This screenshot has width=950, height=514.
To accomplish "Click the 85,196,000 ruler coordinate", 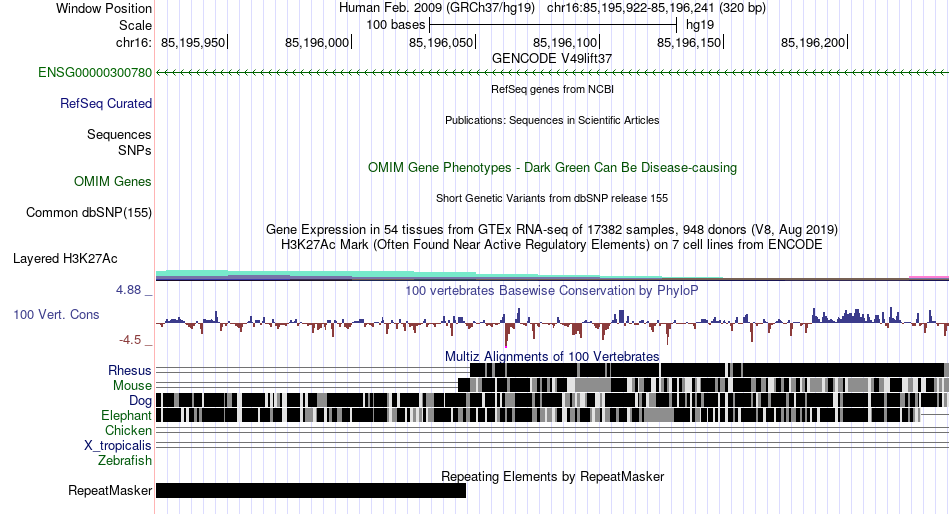I will (x=317, y=42).
